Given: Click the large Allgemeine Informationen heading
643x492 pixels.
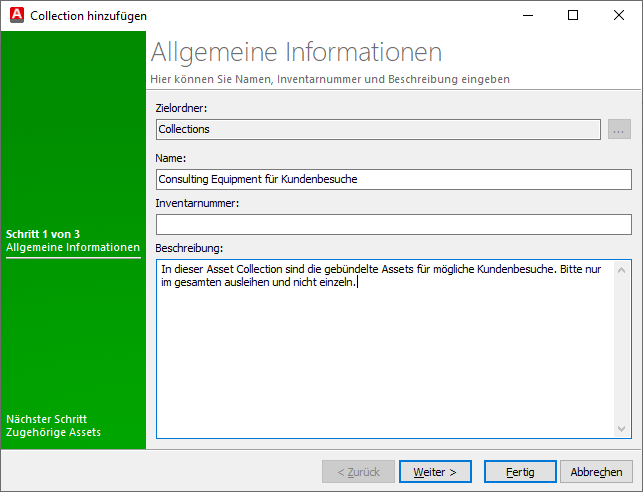Looking at the screenshot, I should pos(296,53).
